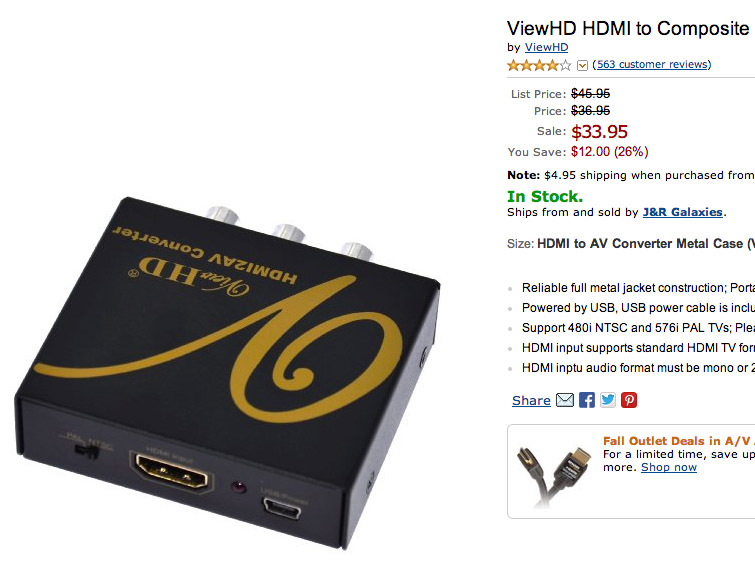
Task: Click the green In Stock availability text
Action: click(x=545, y=197)
